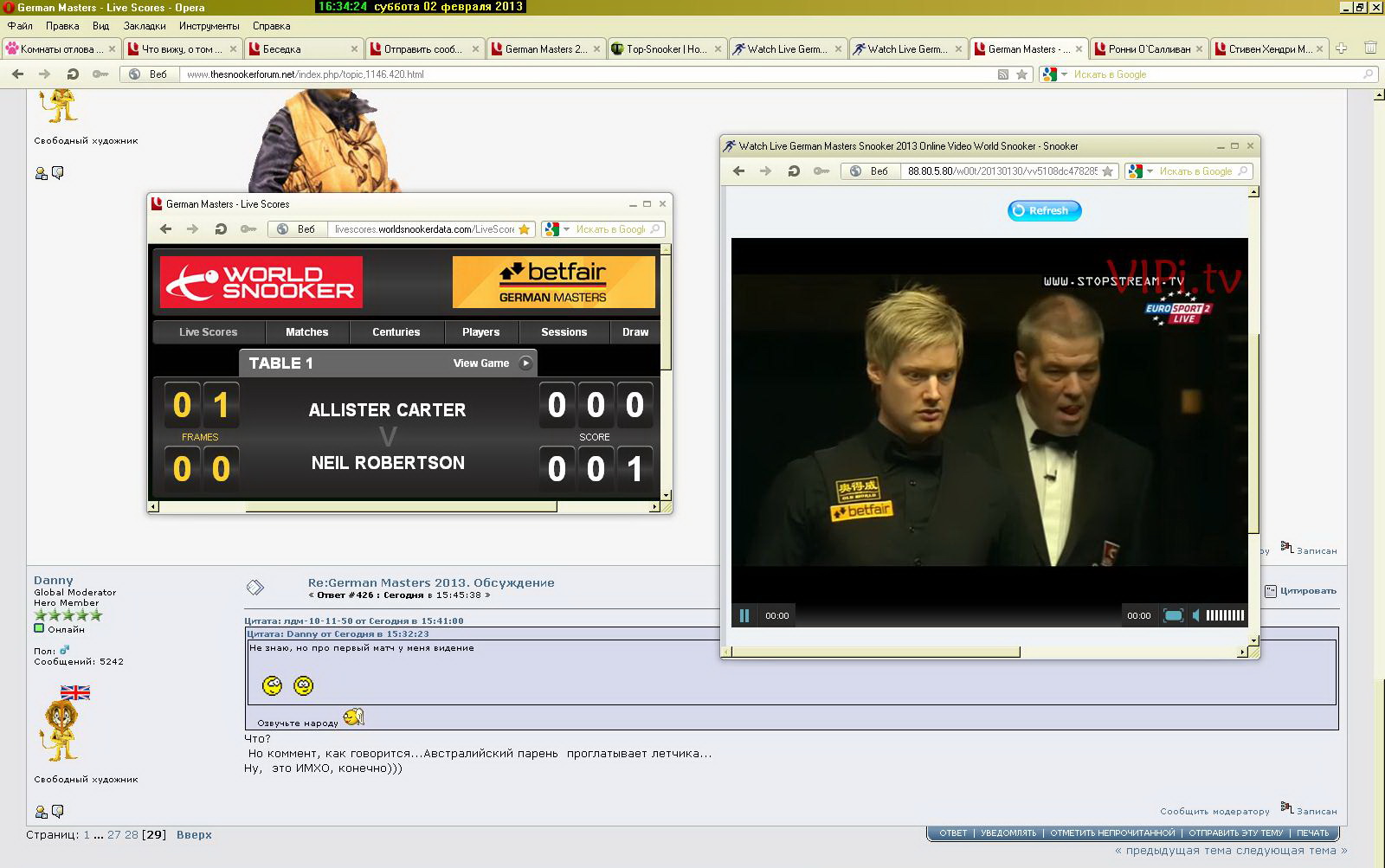Open the Инструменты menu
Image resolution: width=1385 pixels, height=868 pixels.
209,26
